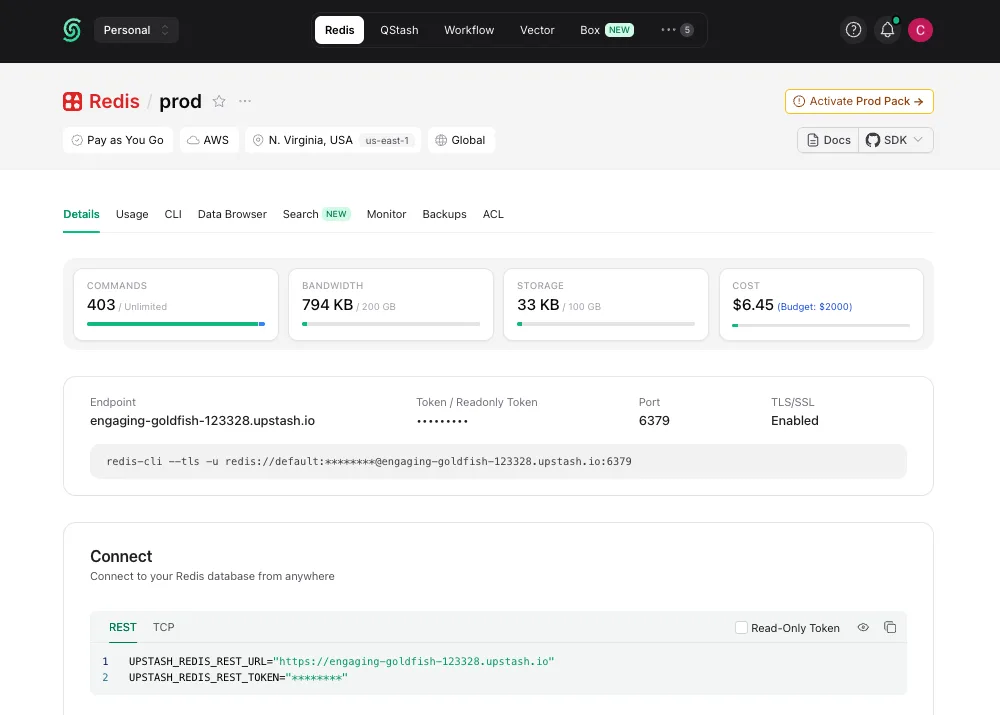Reveal the token with the eye icon

point(863,628)
